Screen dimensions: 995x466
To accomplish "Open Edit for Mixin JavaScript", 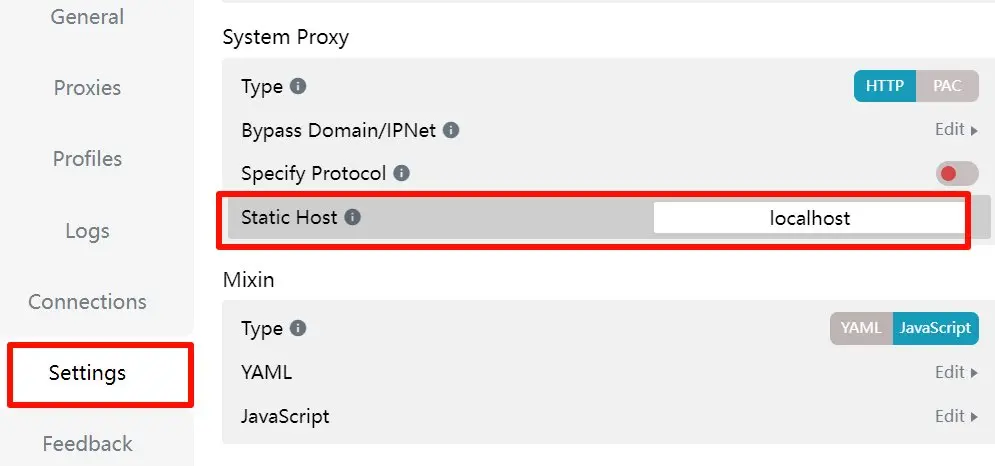I will tap(956, 416).
